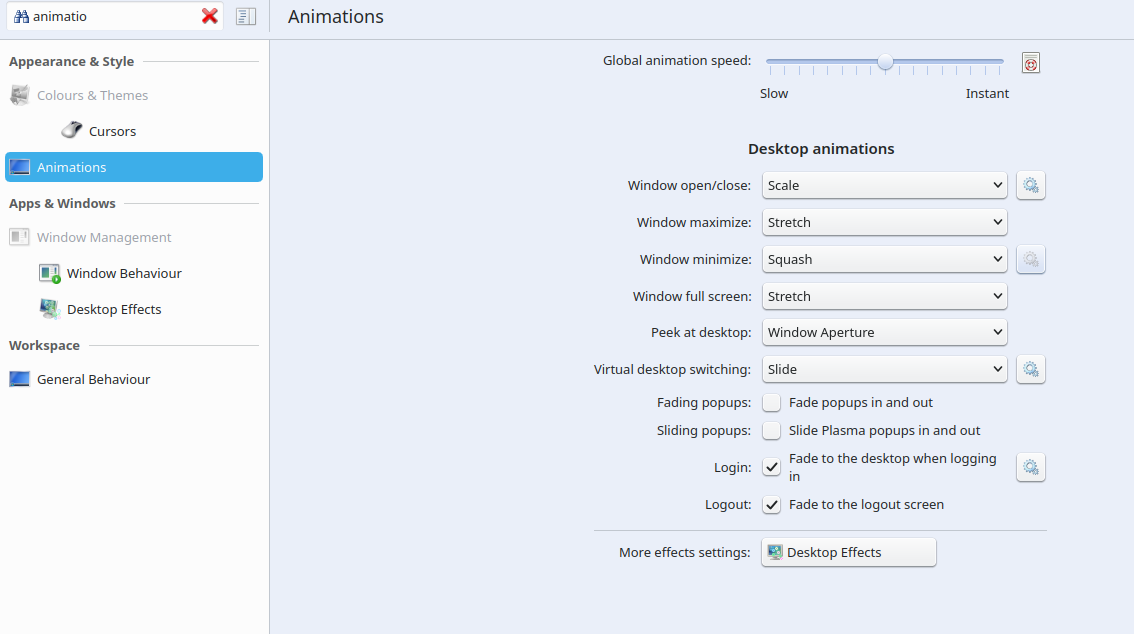
Task: Reset global animation speed to default
Action: pyautogui.click(x=1031, y=63)
